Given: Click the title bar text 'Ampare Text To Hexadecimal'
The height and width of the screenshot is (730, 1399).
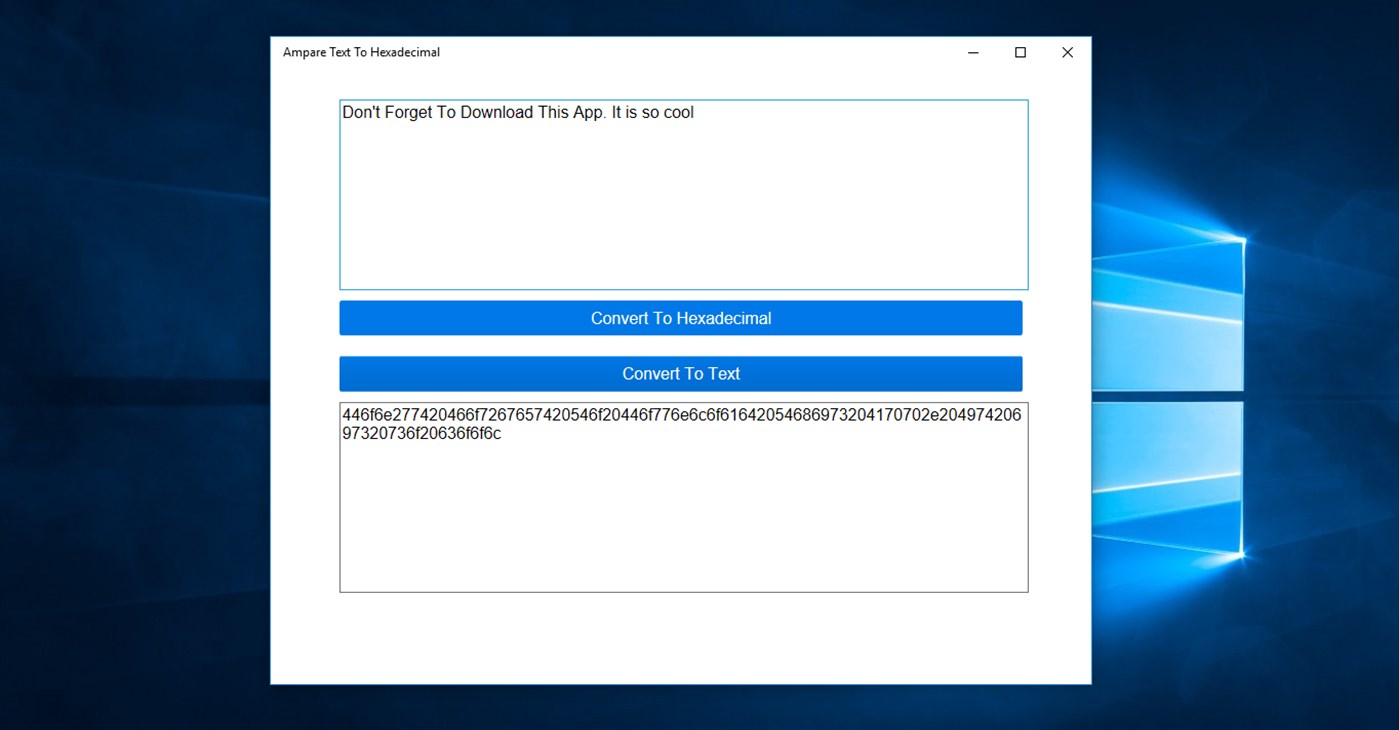Looking at the screenshot, I should [360, 52].
